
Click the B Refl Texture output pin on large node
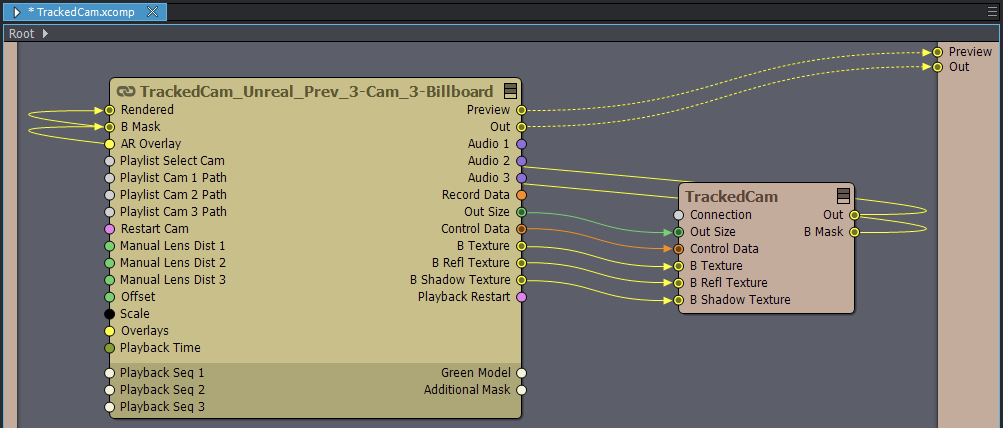[521, 263]
